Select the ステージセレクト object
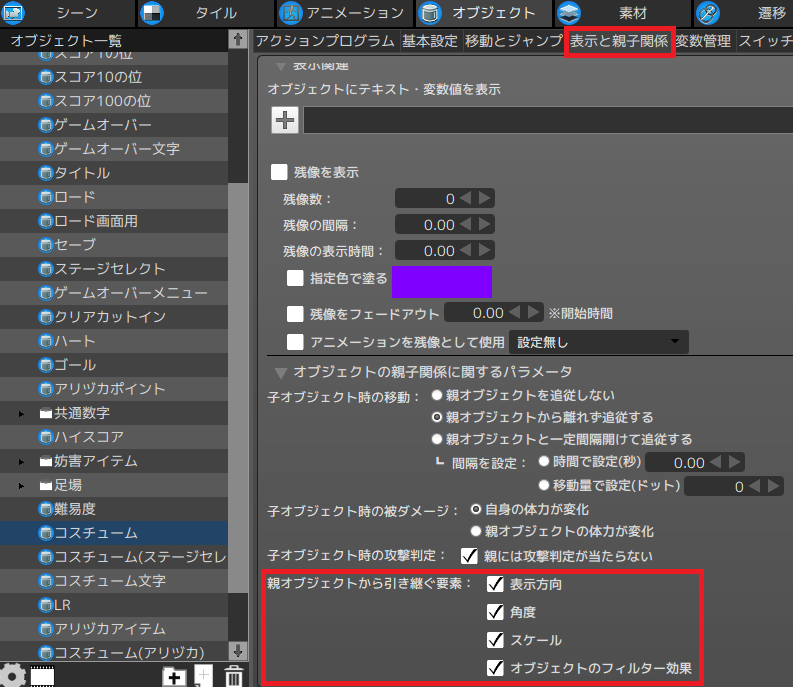Image resolution: width=793 pixels, height=687 pixels. (x=114, y=269)
